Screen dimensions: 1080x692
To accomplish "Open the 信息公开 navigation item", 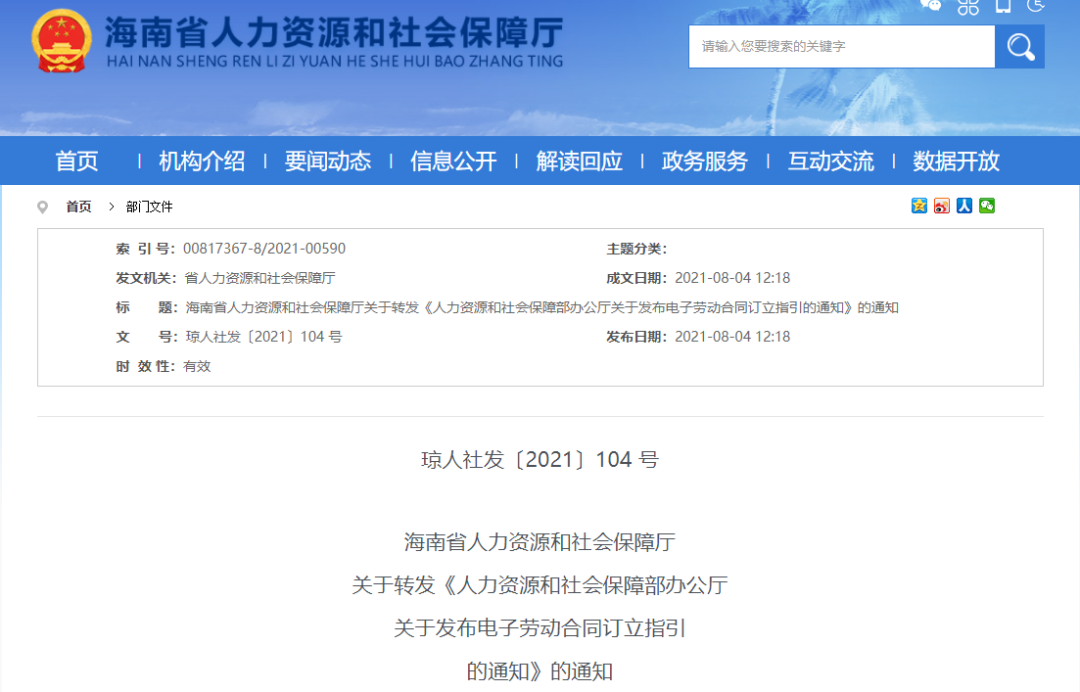I will [x=453, y=161].
